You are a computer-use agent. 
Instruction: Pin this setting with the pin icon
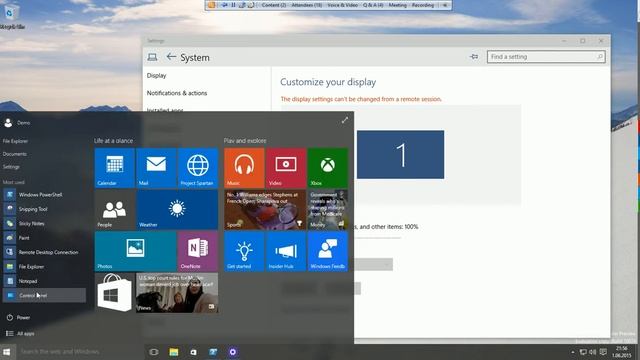[x=474, y=57]
